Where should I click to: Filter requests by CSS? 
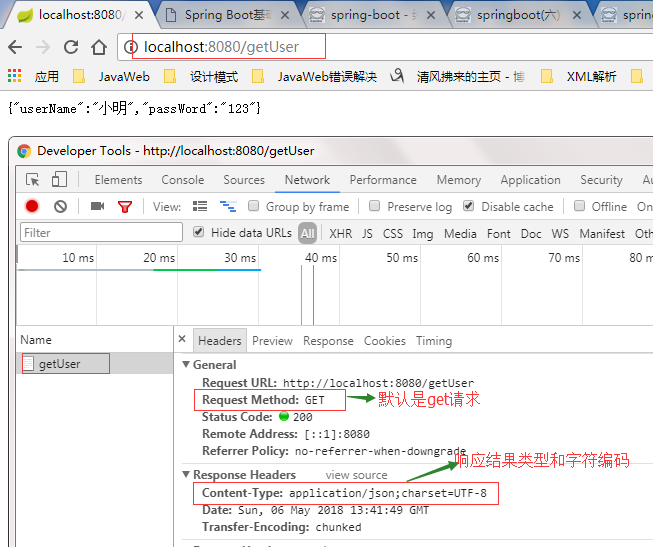coord(393,233)
